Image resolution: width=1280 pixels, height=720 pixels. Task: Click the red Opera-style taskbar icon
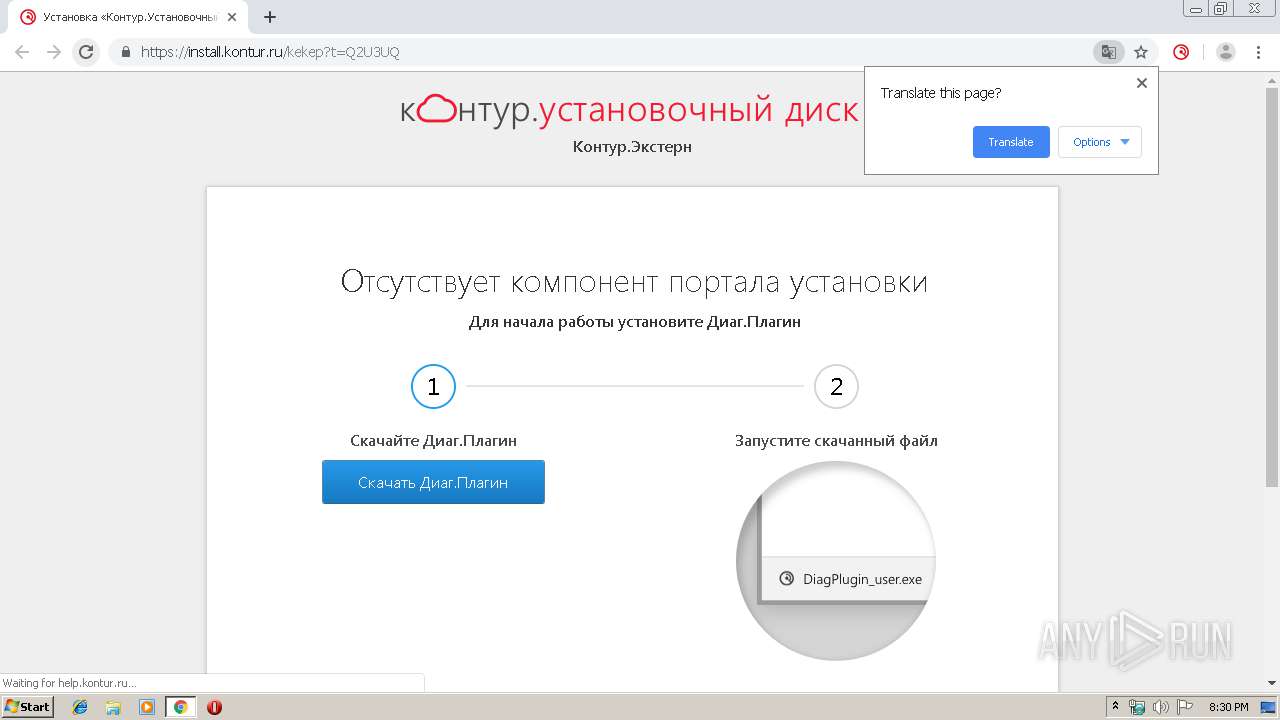pos(214,707)
